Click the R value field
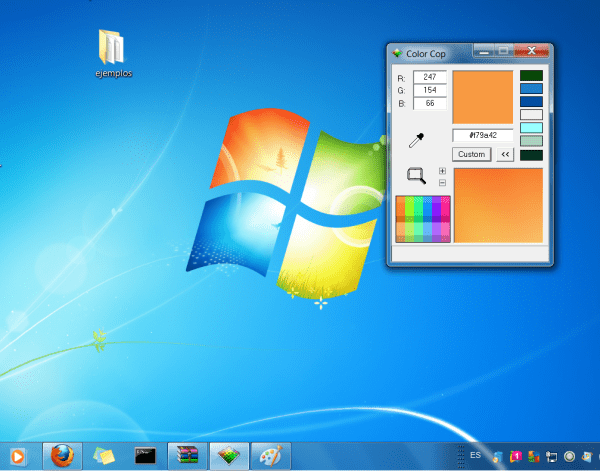Image resolution: width=600 pixels, height=471 pixels. coord(430,77)
